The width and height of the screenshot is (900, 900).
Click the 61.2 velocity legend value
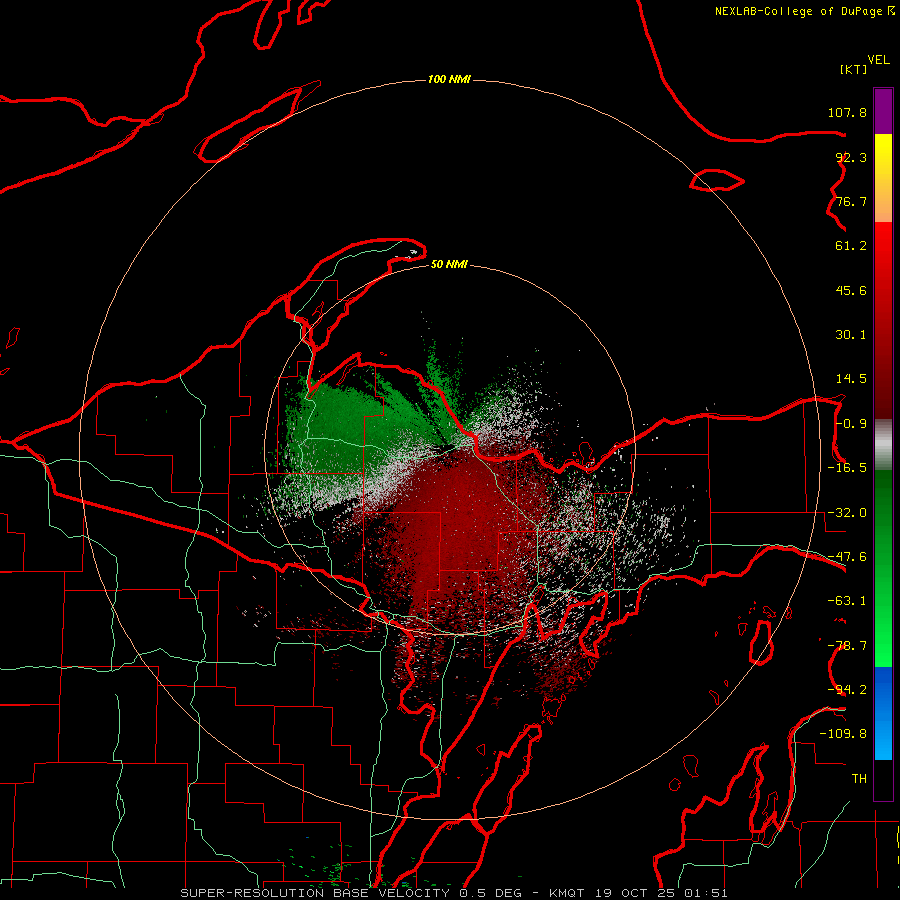[x=851, y=246]
